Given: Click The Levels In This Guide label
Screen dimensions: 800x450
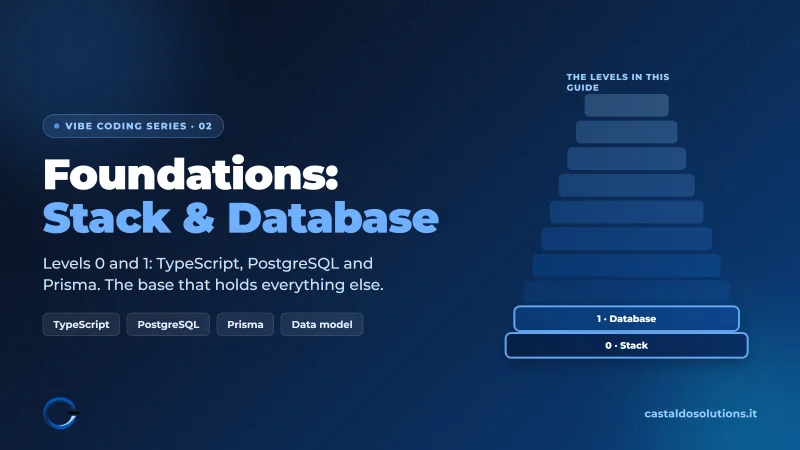Looking at the screenshot, I should (618, 82).
